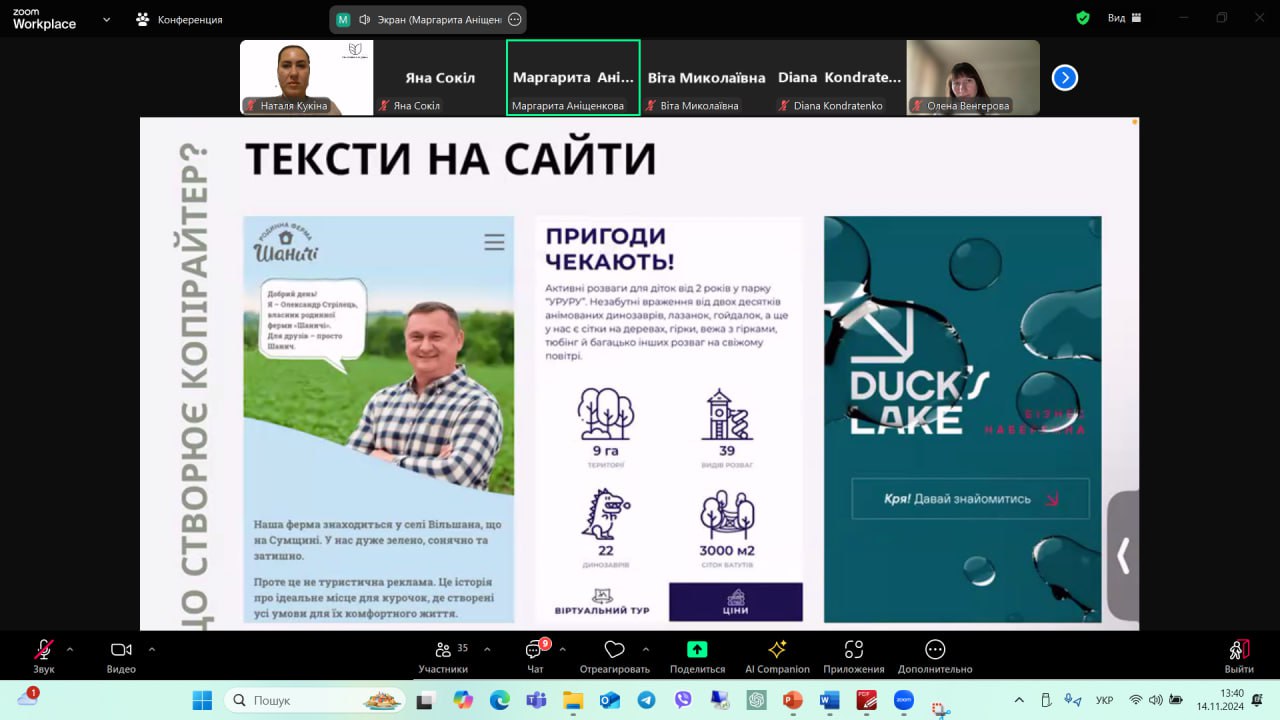Open AI Companion sparkle icon
This screenshot has height=720, width=1280.
pyautogui.click(x=777, y=650)
